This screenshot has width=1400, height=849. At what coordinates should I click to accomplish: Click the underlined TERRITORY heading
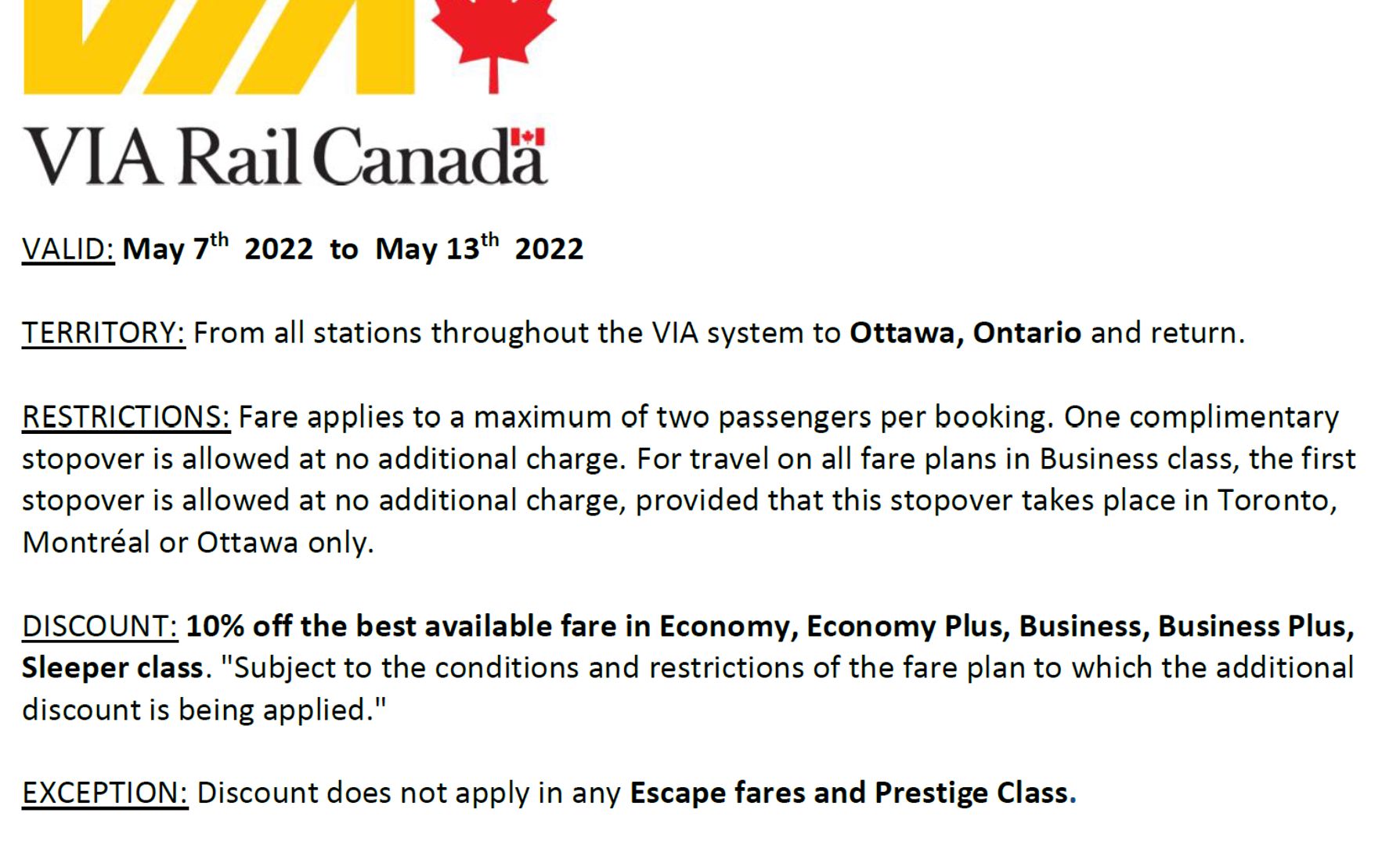(x=103, y=334)
